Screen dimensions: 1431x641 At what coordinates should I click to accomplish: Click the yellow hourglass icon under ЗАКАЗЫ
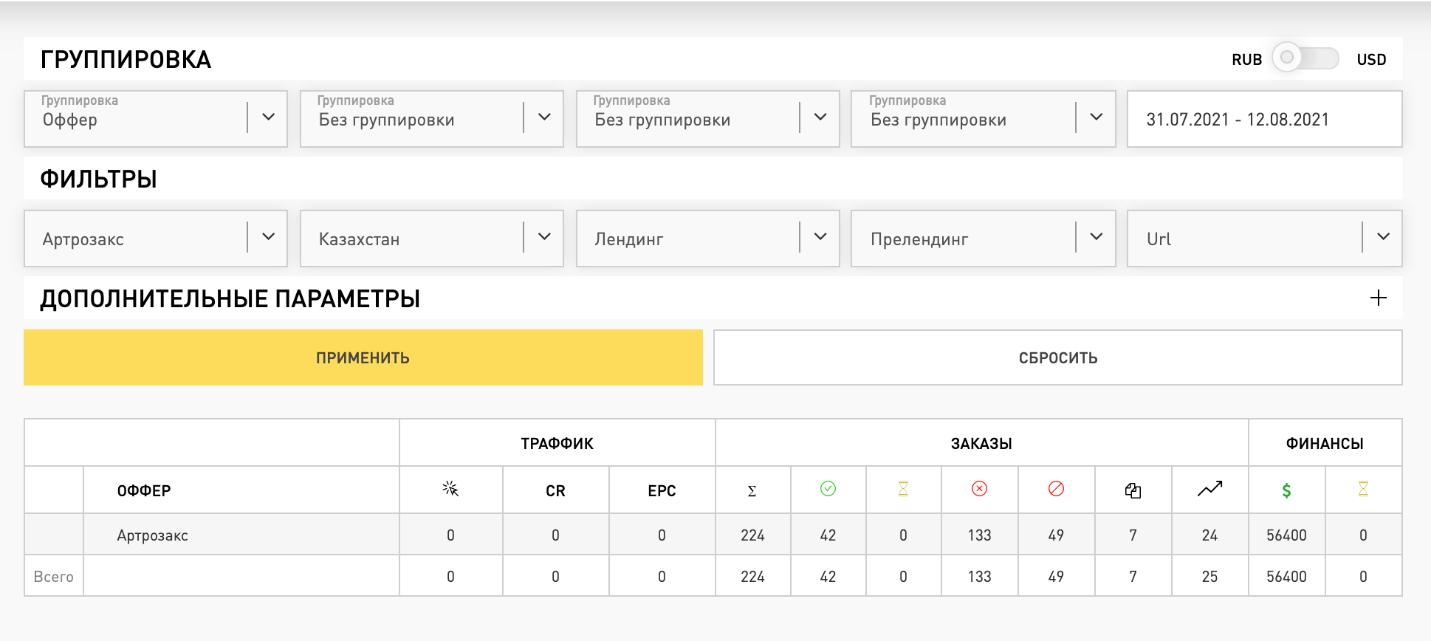pos(903,489)
